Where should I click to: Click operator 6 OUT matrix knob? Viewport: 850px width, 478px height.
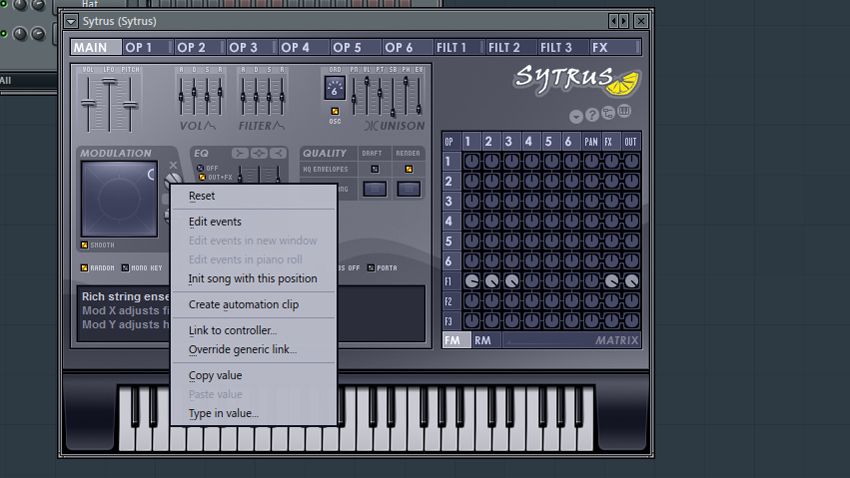click(631, 261)
